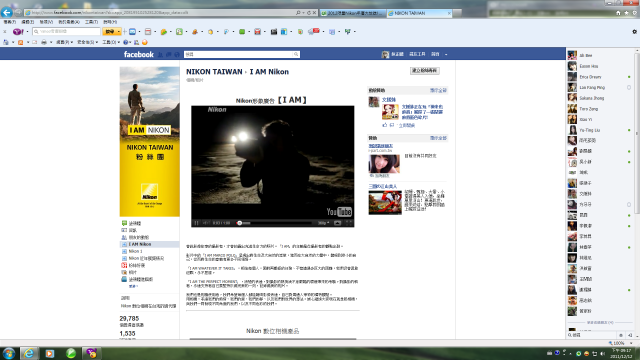Click the NIKON TAIWAN page title
The image size is (640, 360).
click(x=214, y=72)
